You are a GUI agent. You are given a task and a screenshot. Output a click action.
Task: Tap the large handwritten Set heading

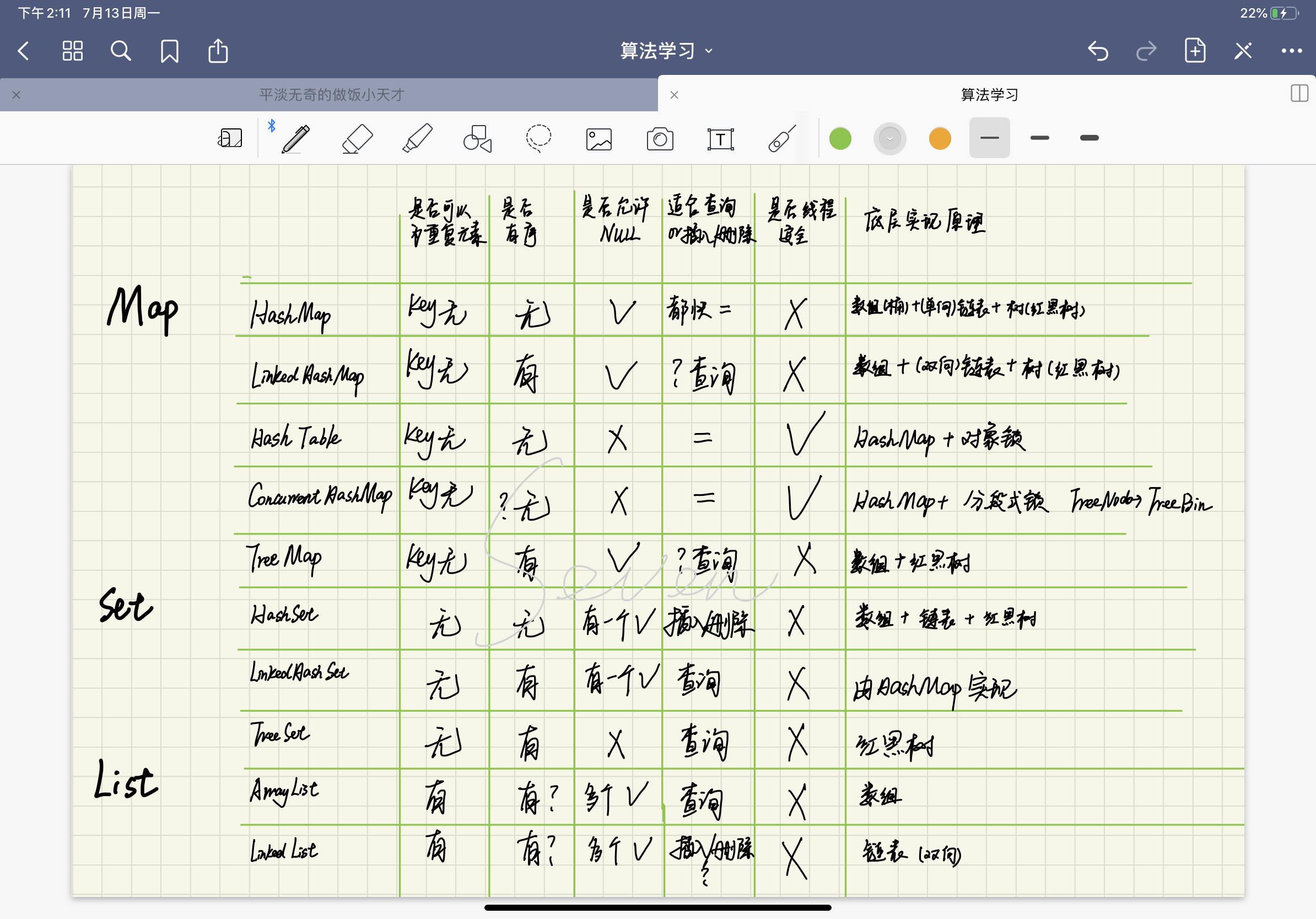click(126, 605)
